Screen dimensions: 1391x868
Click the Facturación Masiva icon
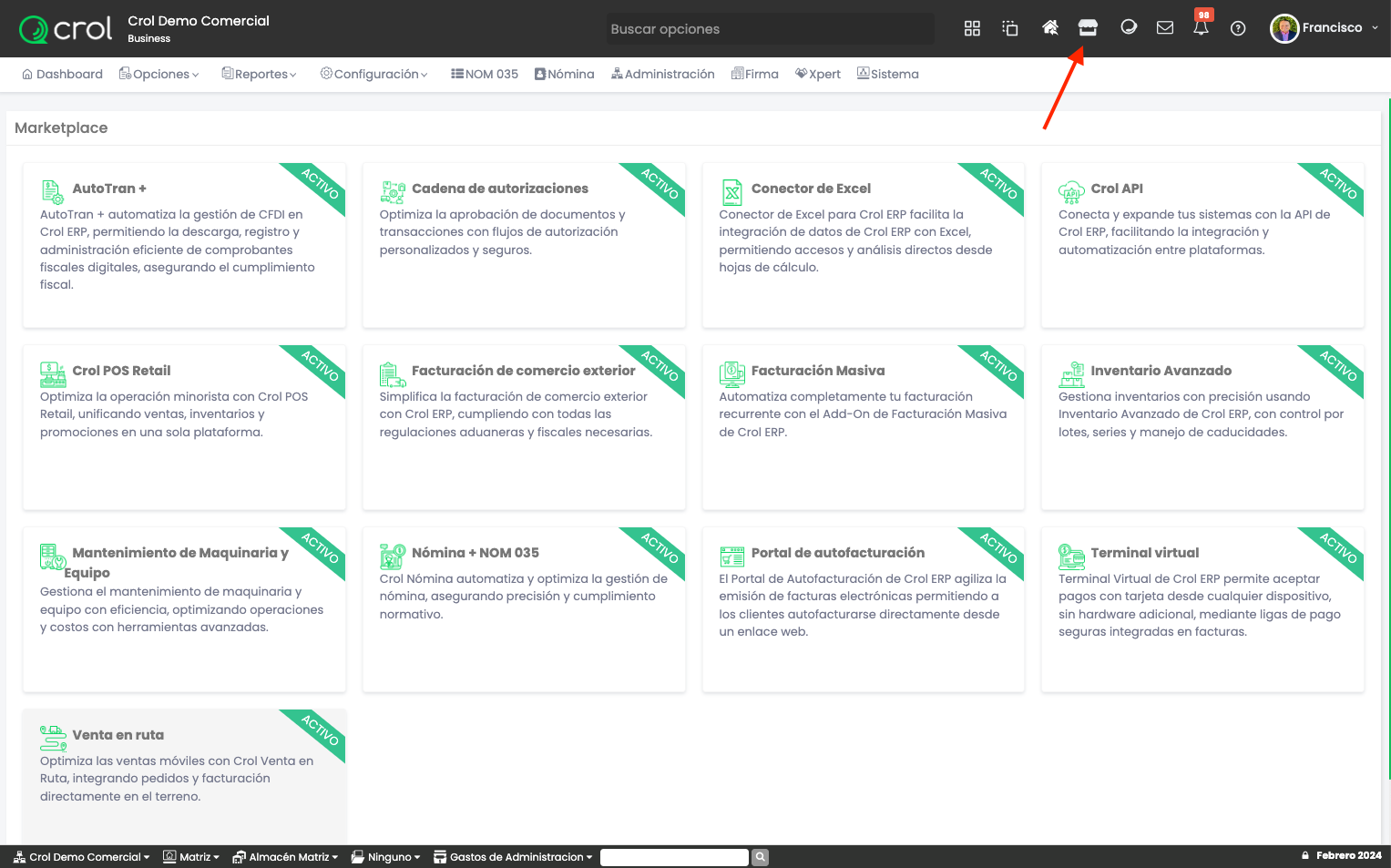click(x=732, y=373)
